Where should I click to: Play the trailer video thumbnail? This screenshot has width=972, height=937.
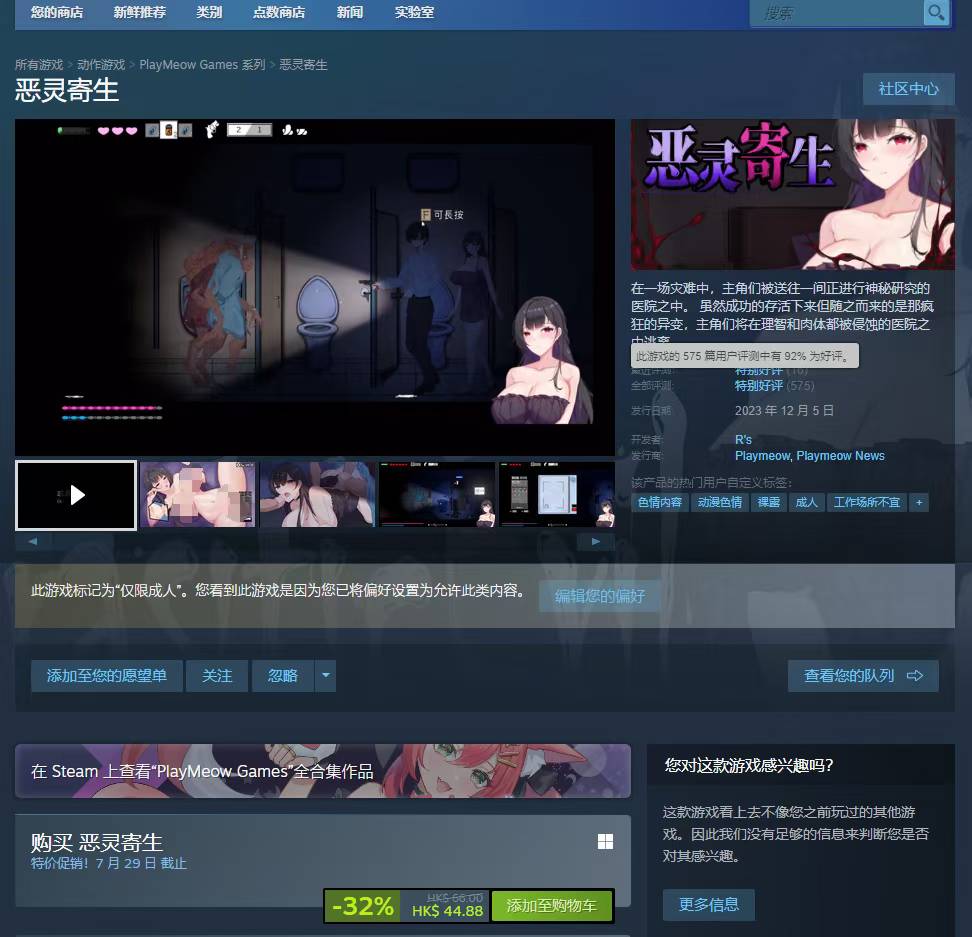pos(76,495)
